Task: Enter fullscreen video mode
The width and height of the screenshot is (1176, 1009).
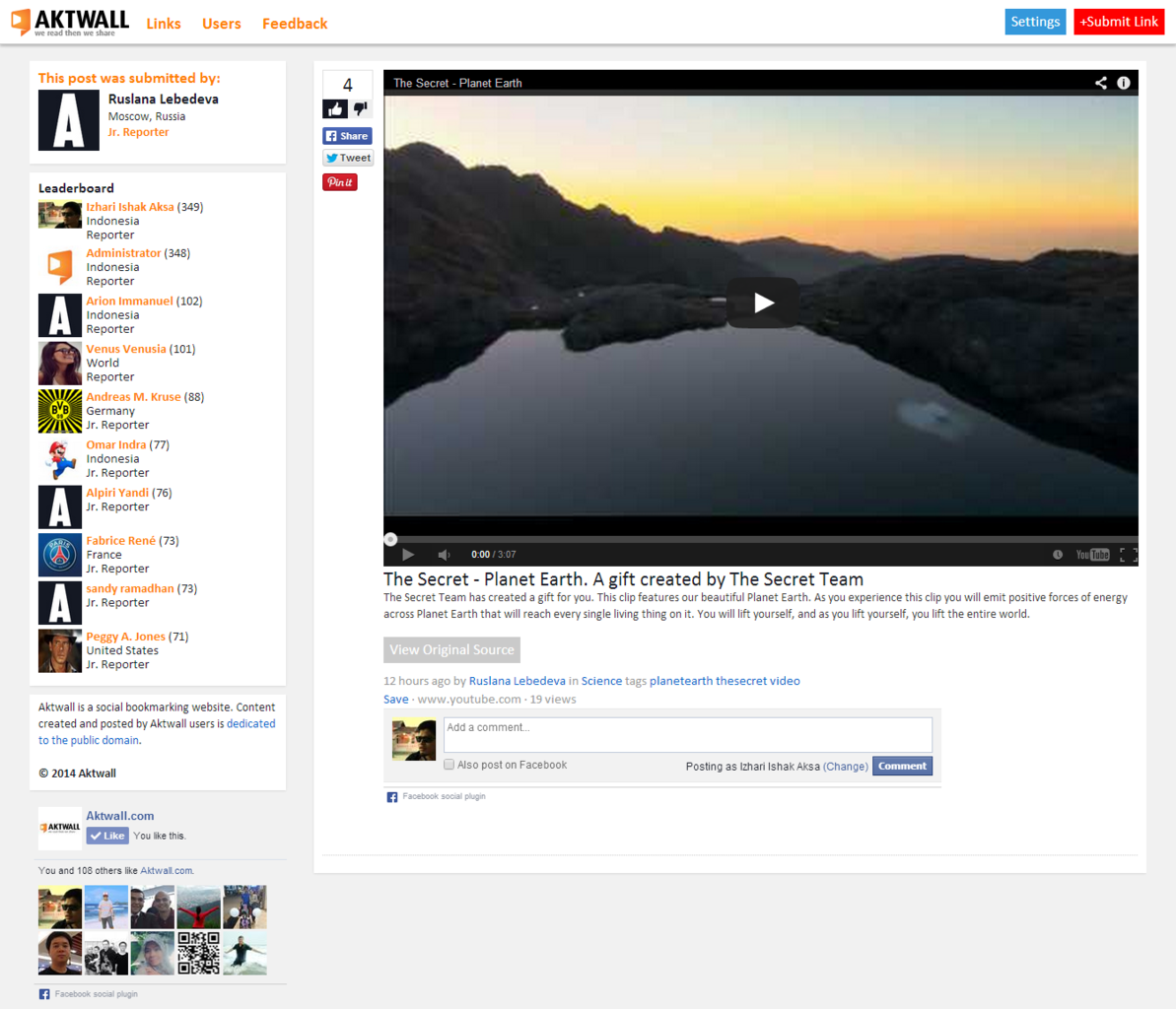Action: tap(1128, 555)
